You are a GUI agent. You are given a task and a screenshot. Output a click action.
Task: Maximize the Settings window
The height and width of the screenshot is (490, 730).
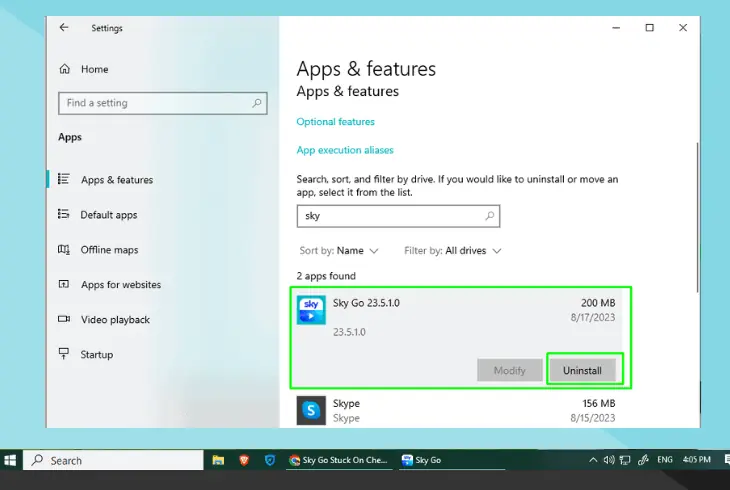tap(649, 27)
